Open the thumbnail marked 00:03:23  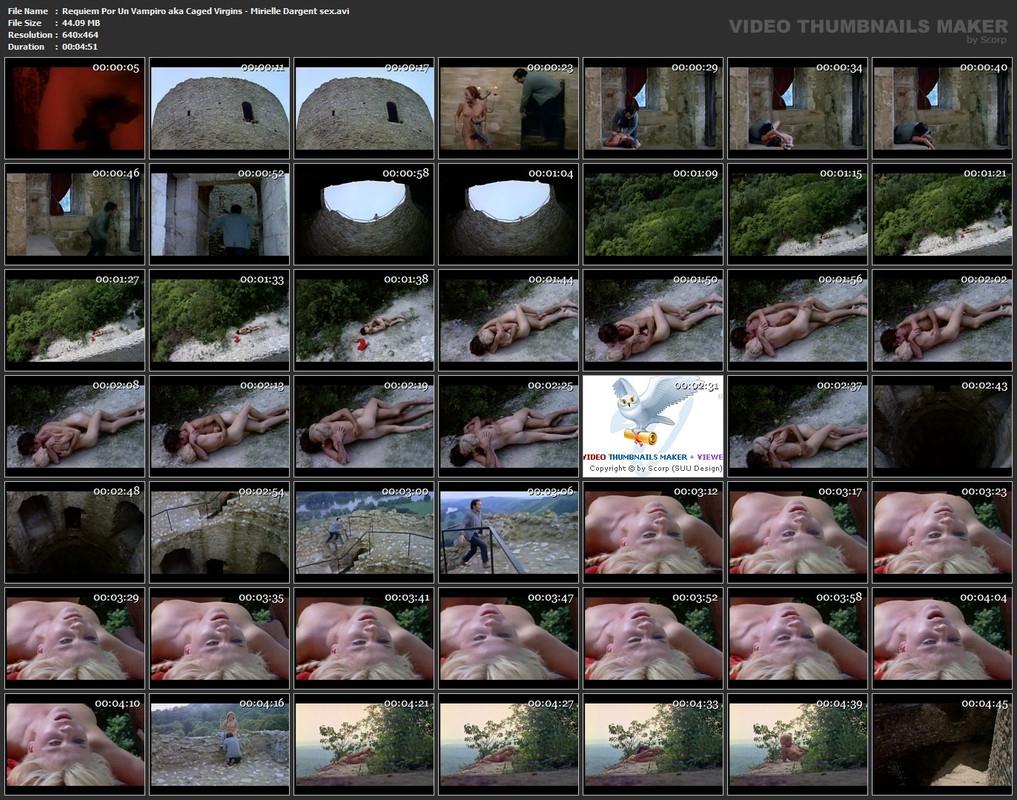click(x=942, y=532)
